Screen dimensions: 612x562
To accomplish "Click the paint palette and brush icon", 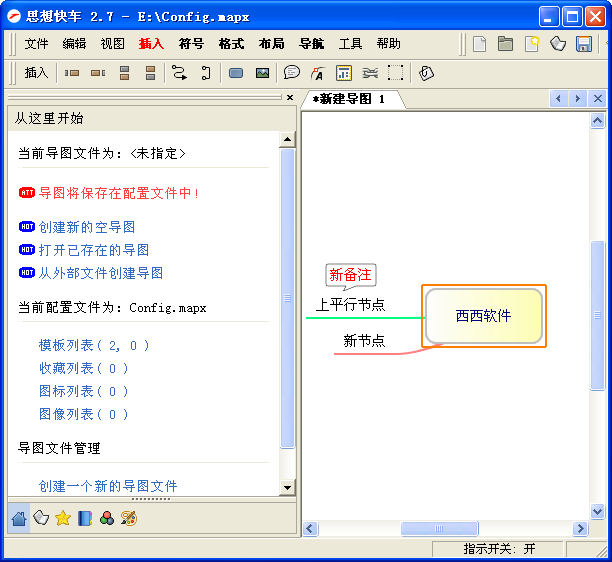I will 129,518.
